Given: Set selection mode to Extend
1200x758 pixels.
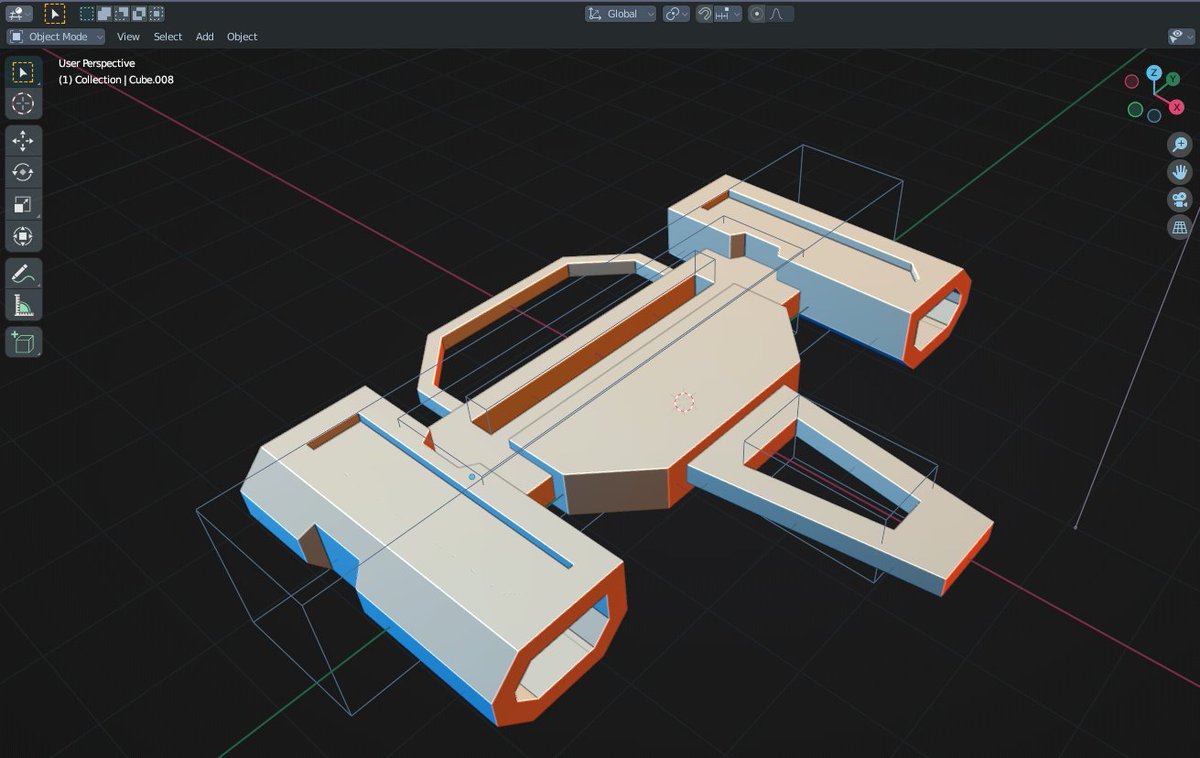Looking at the screenshot, I should pos(104,14).
